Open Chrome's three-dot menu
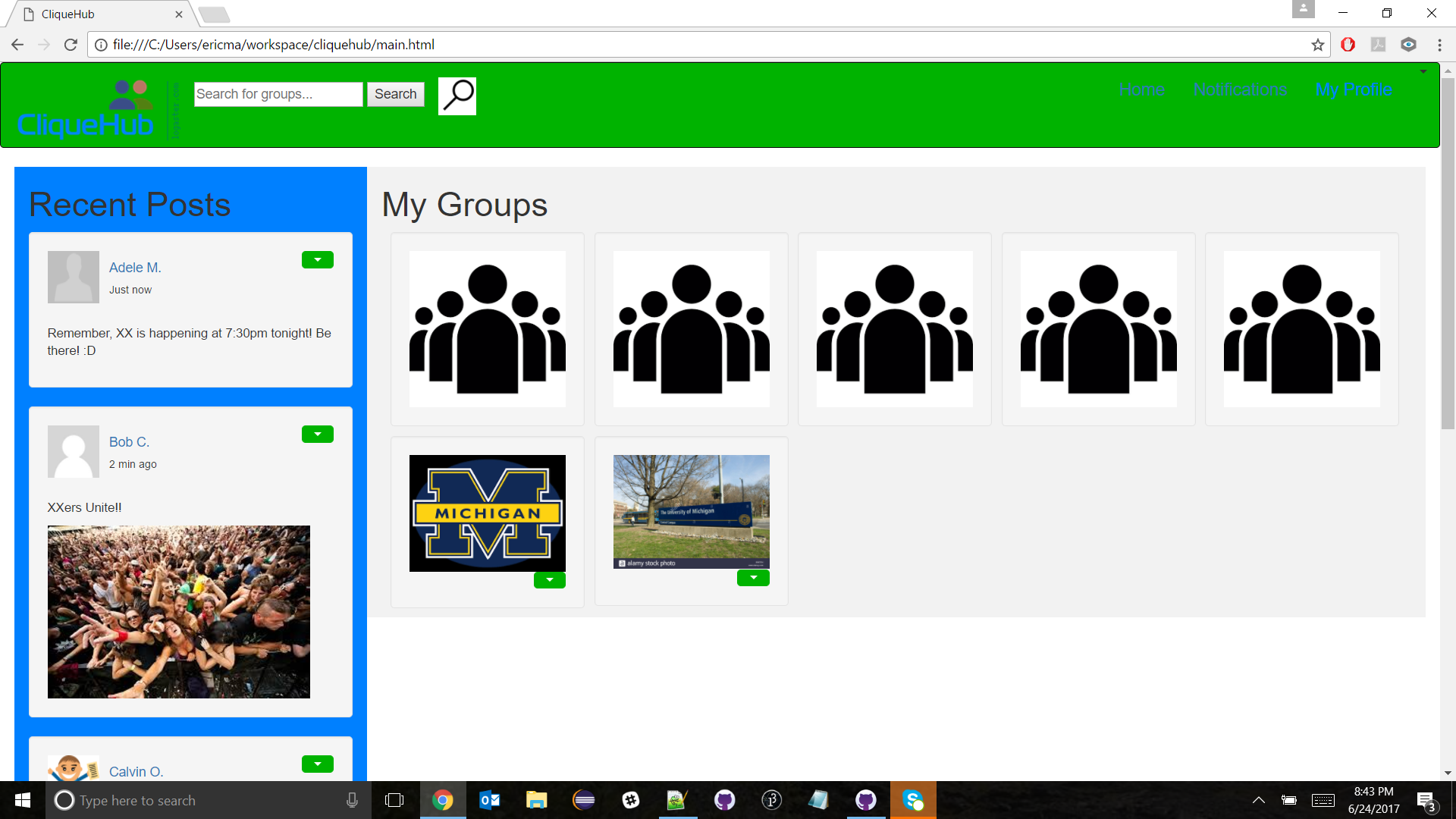The image size is (1456, 819). pos(1439,45)
